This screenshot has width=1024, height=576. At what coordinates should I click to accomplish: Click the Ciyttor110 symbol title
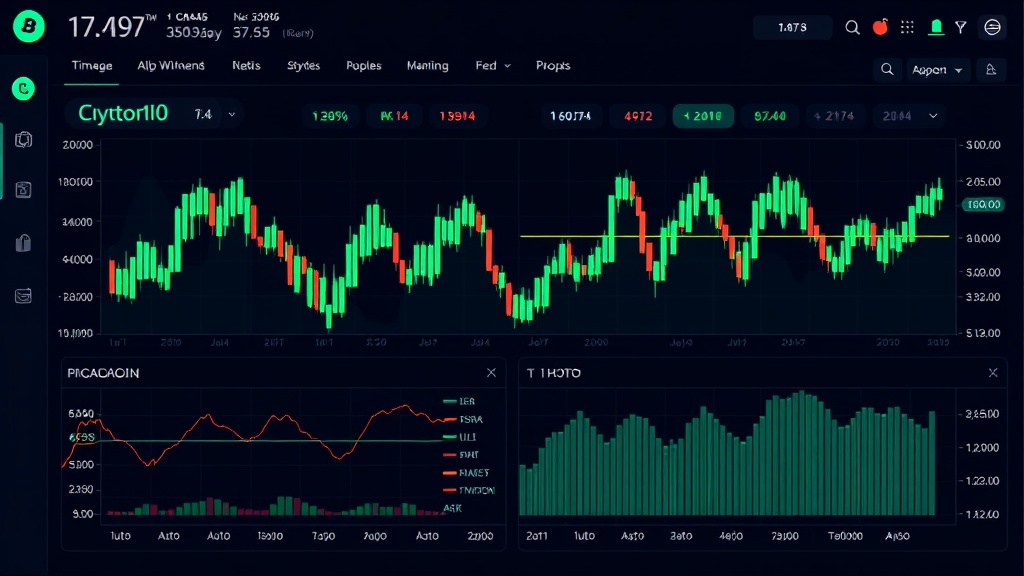click(123, 113)
